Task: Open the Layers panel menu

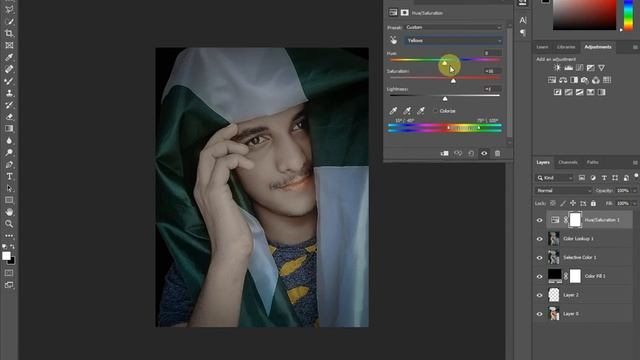Action: pyautogui.click(x=635, y=162)
